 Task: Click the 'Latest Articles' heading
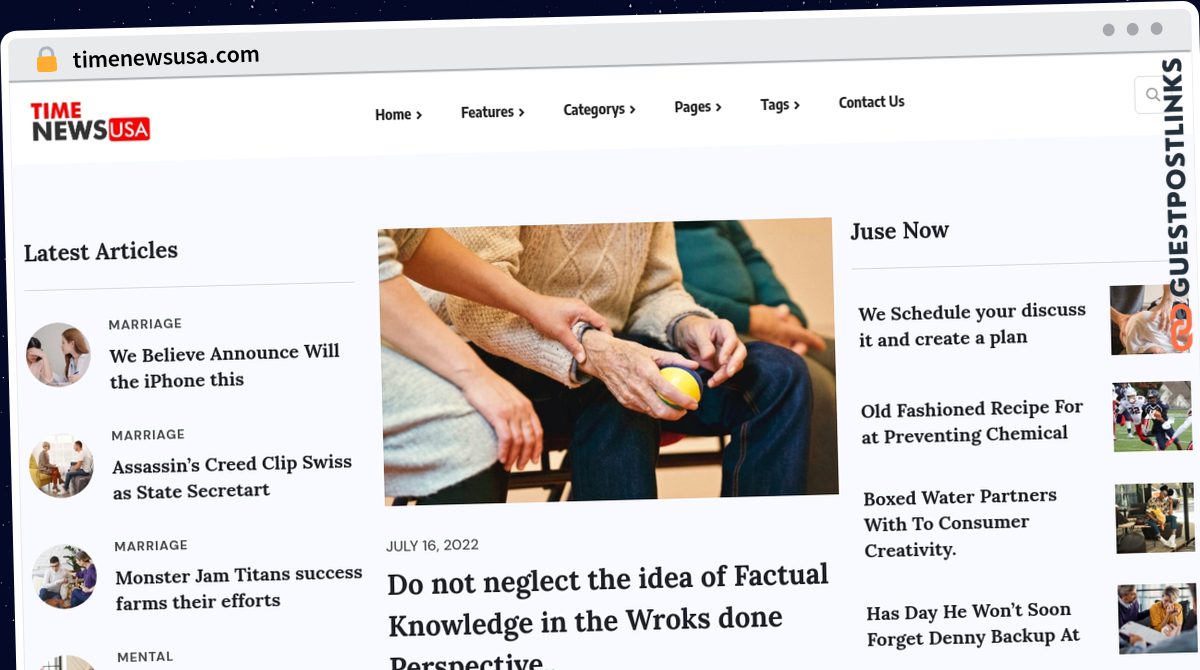pos(101,251)
